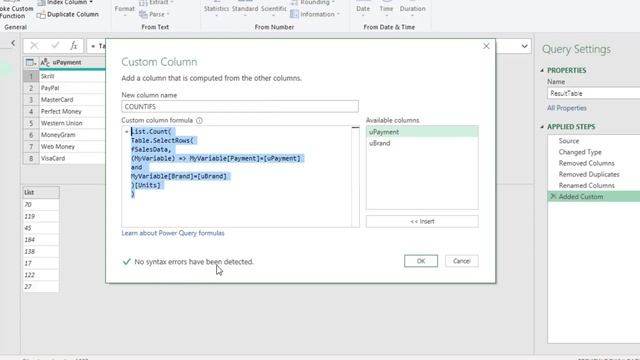Select row number 1 in grid
The image size is (640, 360).
point(31,76)
